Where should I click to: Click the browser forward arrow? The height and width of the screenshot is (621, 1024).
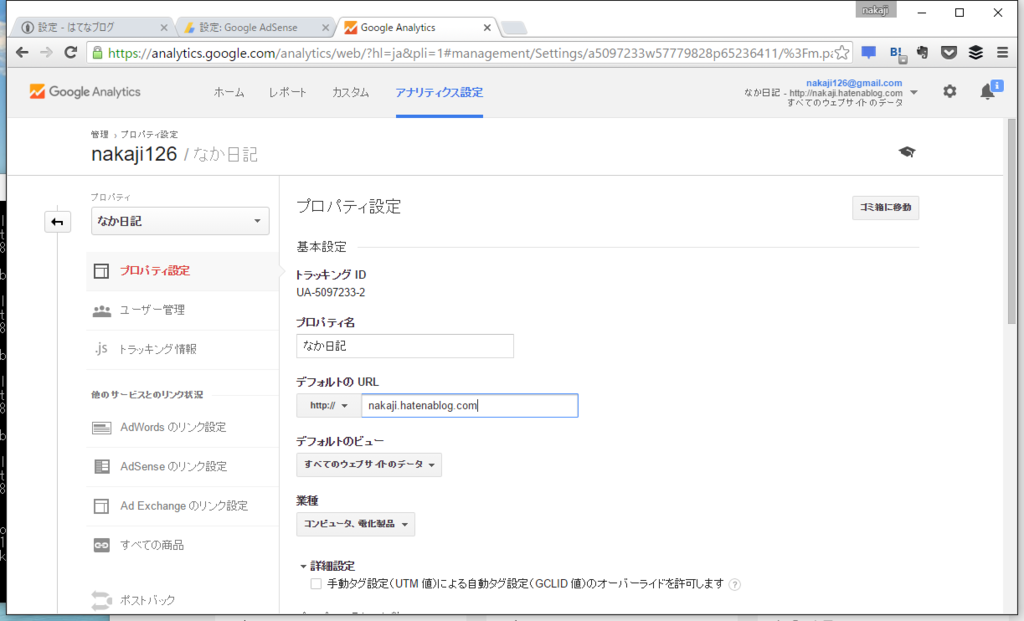[x=46, y=53]
